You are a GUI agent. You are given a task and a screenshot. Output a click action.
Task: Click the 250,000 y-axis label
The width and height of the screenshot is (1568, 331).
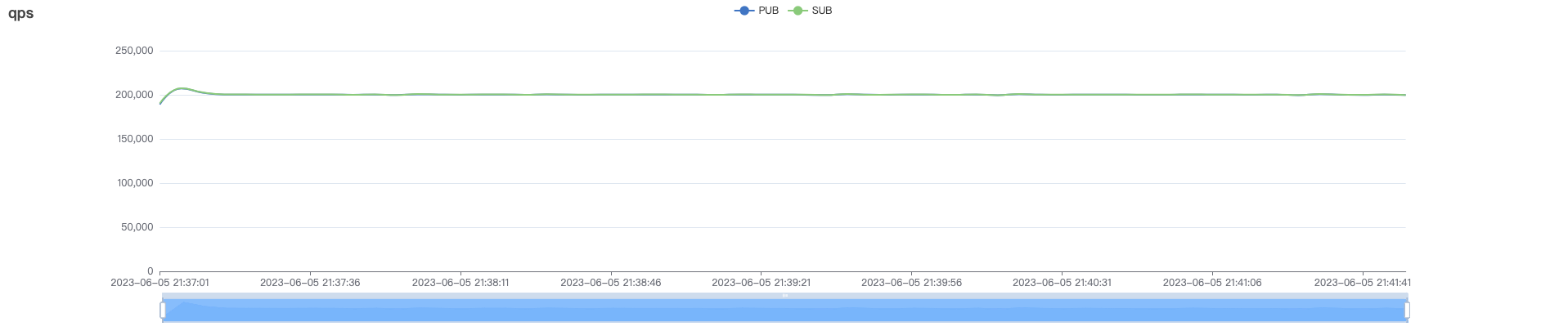click(134, 51)
